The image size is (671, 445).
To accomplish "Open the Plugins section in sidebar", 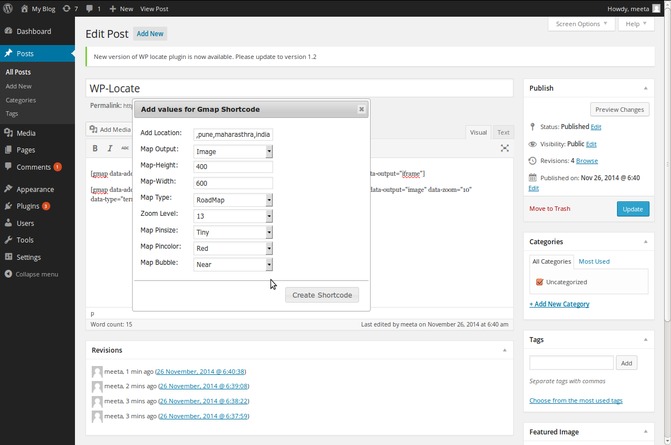I will [x=28, y=205].
